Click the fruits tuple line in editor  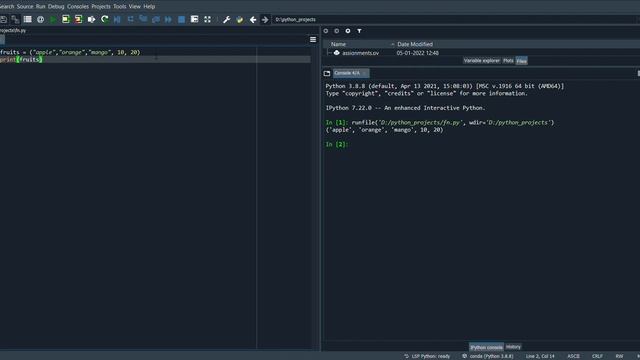pos(70,52)
